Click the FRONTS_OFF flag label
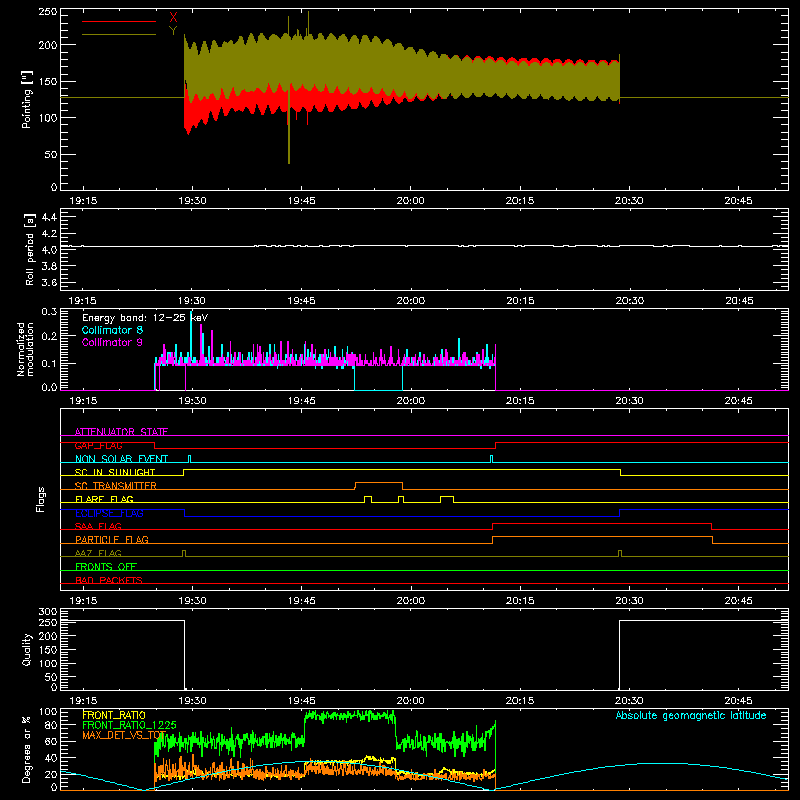The image size is (800, 800). click(x=106, y=566)
